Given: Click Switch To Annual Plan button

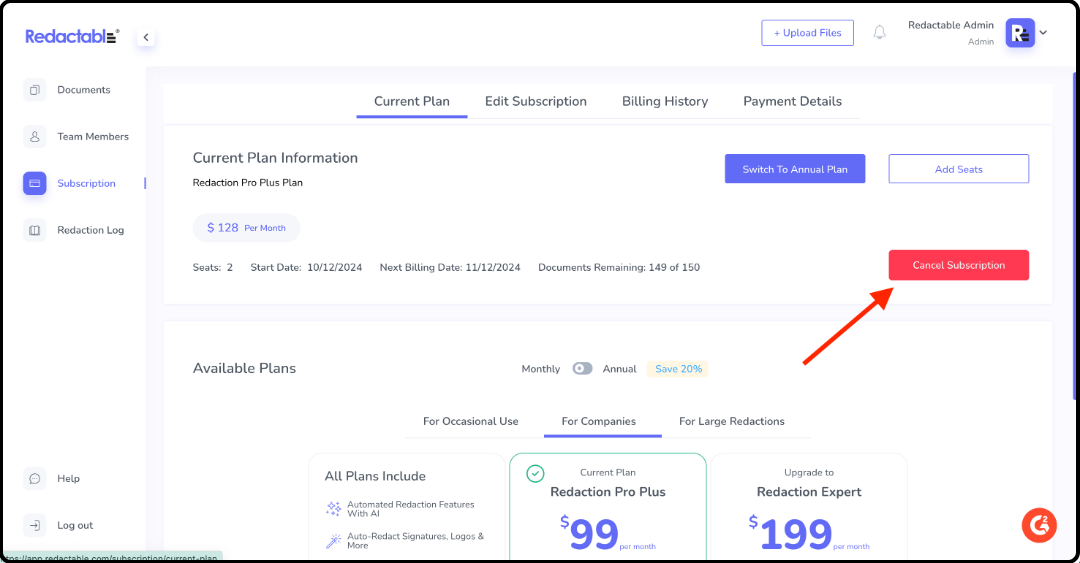Looking at the screenshot, I should 795,169.
